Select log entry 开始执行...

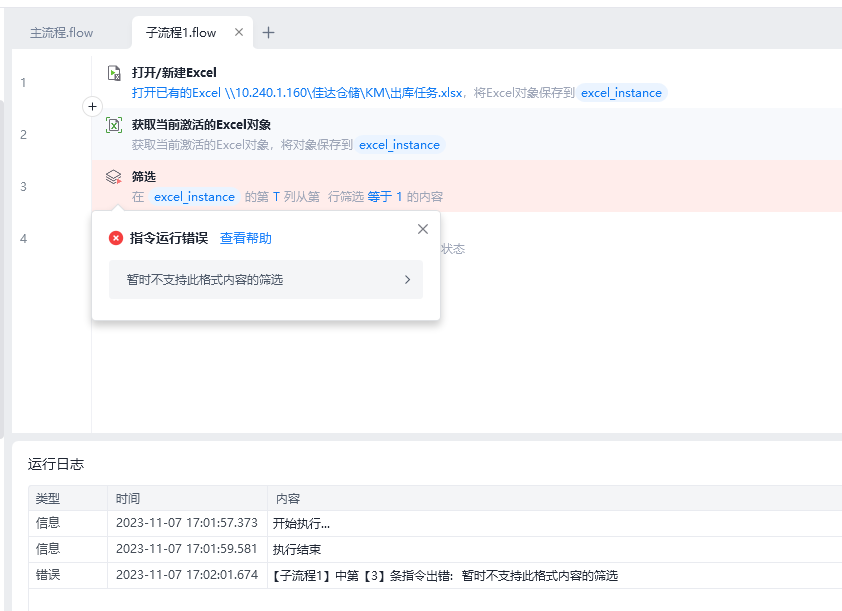pos(301,523)
